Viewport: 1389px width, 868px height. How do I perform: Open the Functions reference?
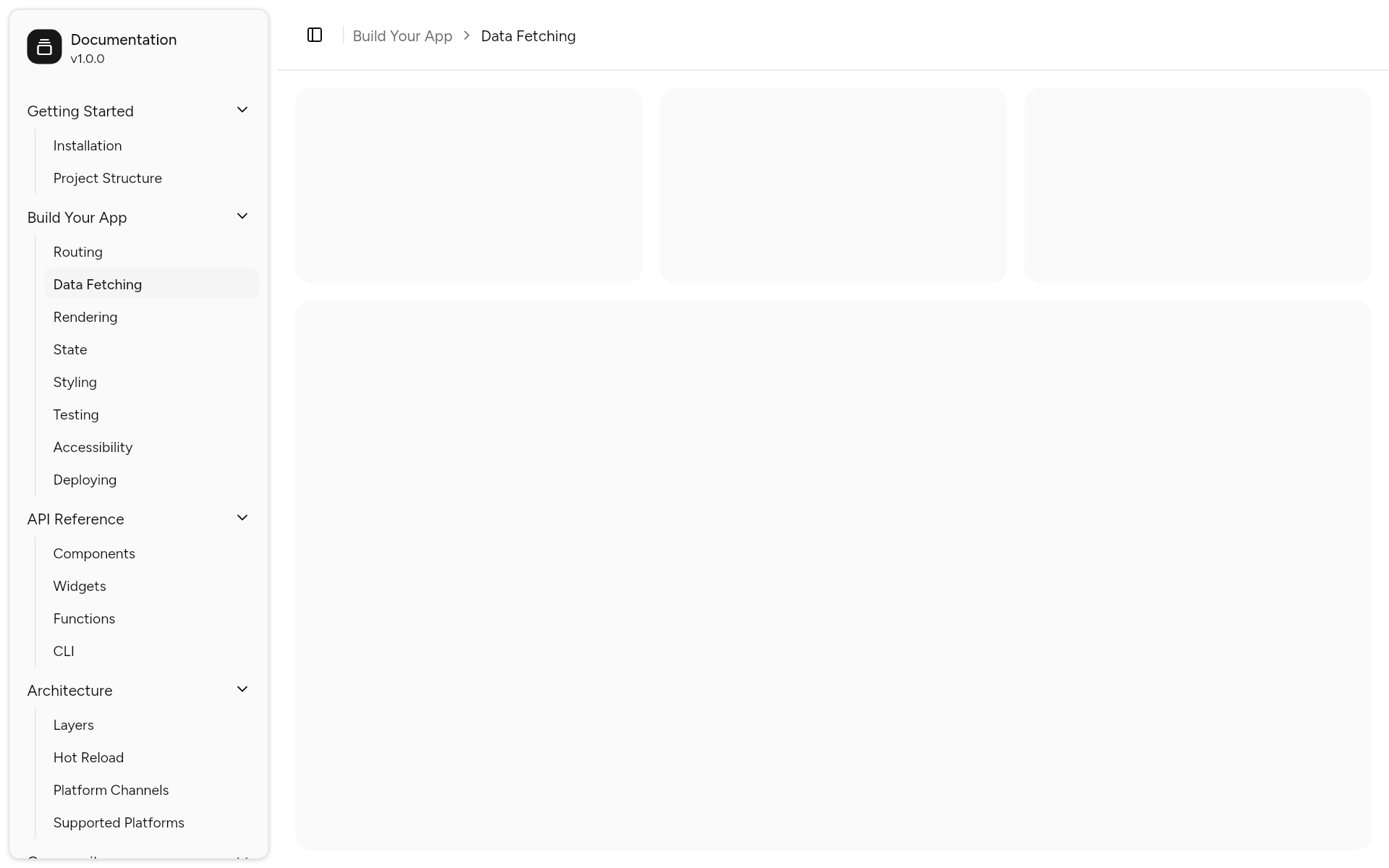pyautogui.click(x=151, y=618)
